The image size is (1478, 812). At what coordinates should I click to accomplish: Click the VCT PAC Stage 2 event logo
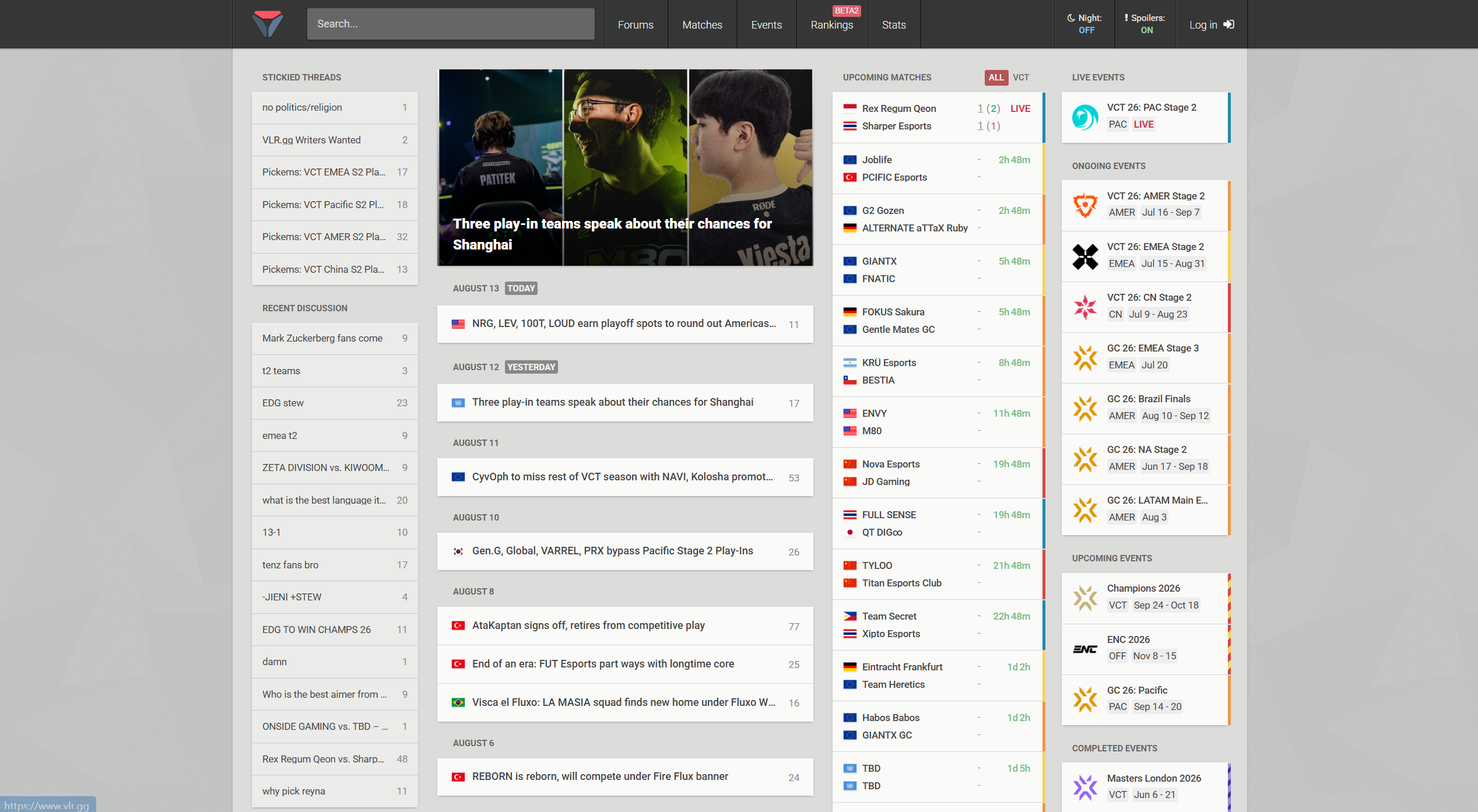(x=1085, y=117)
